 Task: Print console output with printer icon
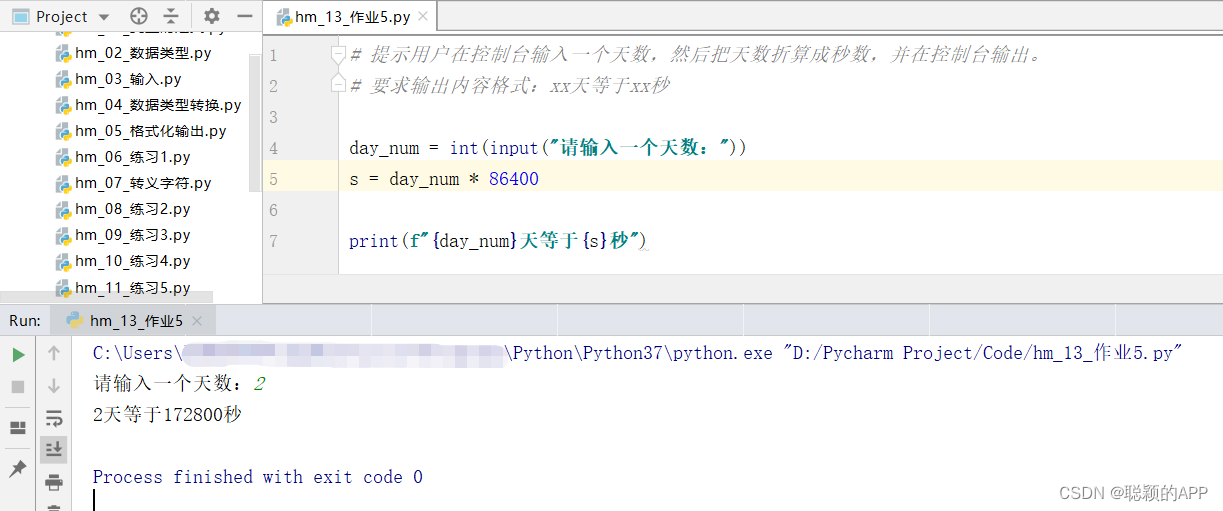tap(54, 483)
